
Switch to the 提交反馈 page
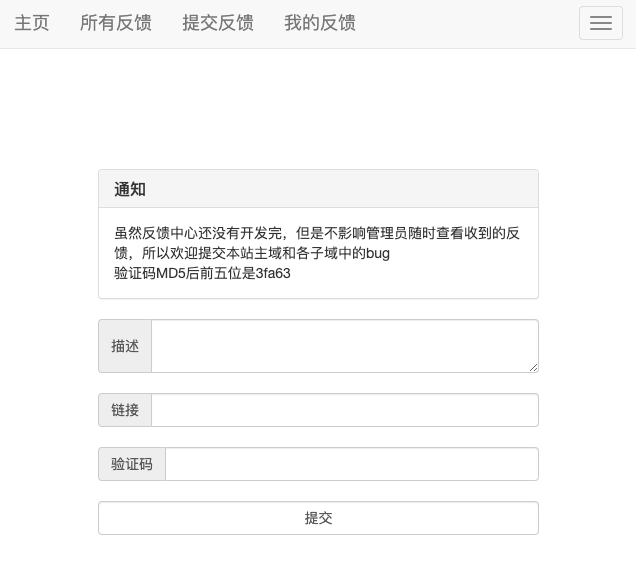(x=218, y=23)
